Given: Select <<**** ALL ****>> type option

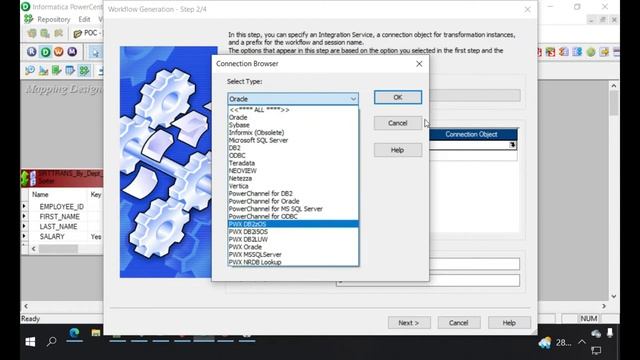Looking at the screenshot, I should pos(293,110).
